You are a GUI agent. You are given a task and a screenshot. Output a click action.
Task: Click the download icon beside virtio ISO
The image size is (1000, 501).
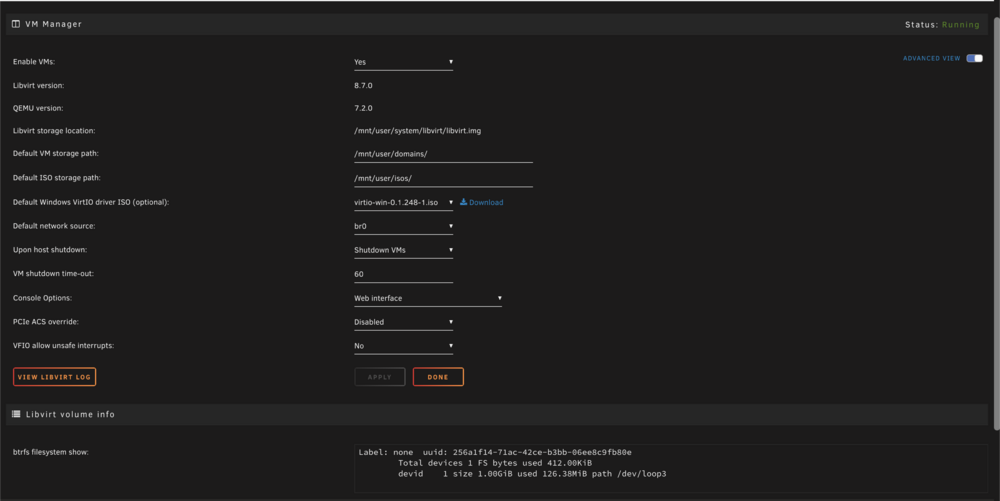[464, 202]
